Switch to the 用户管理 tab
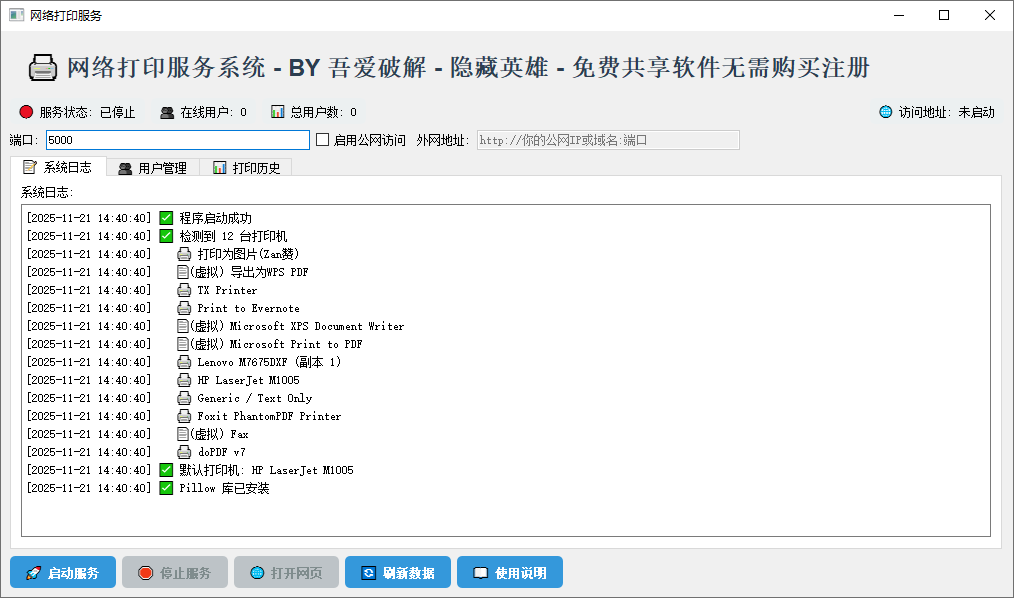 (152, 168)
